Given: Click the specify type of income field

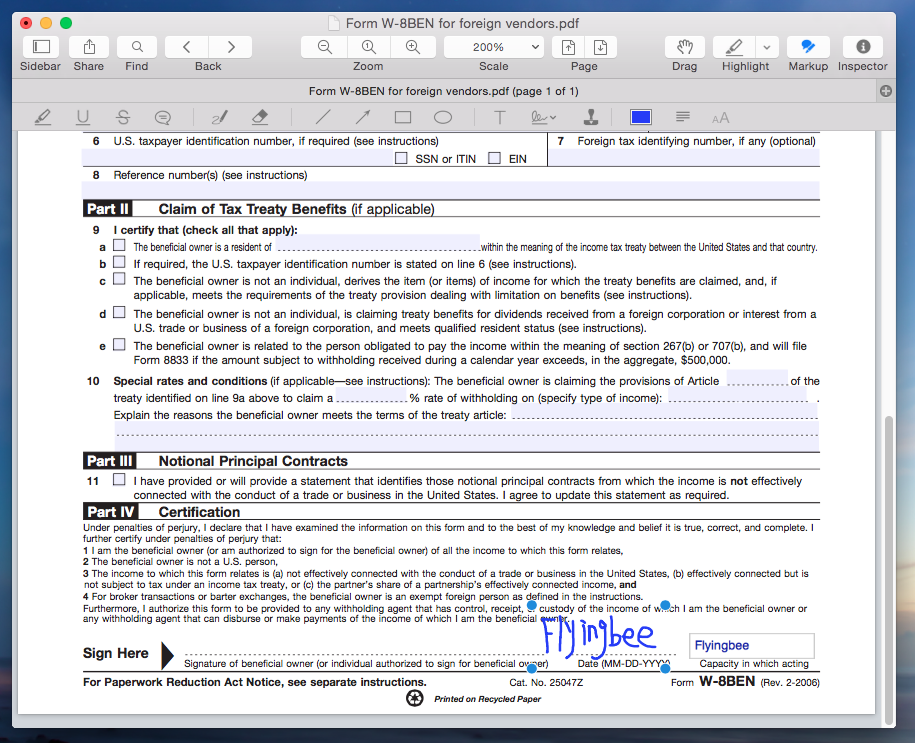Looking at the screenshot, I should (x=738, y=395).
